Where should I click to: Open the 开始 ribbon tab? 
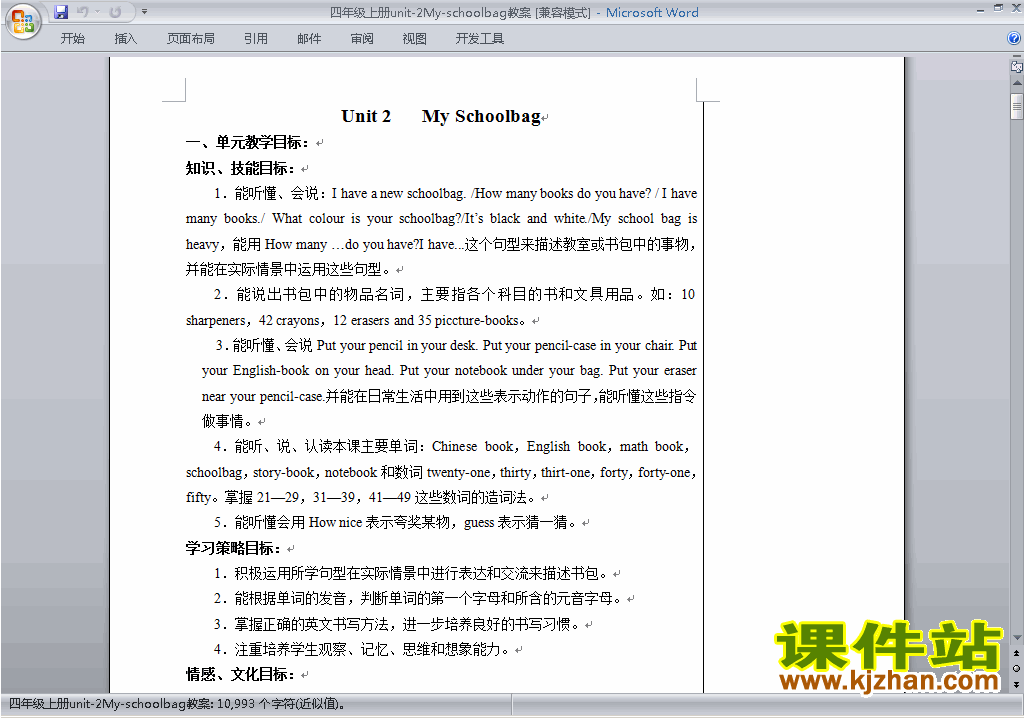[72, 39]
